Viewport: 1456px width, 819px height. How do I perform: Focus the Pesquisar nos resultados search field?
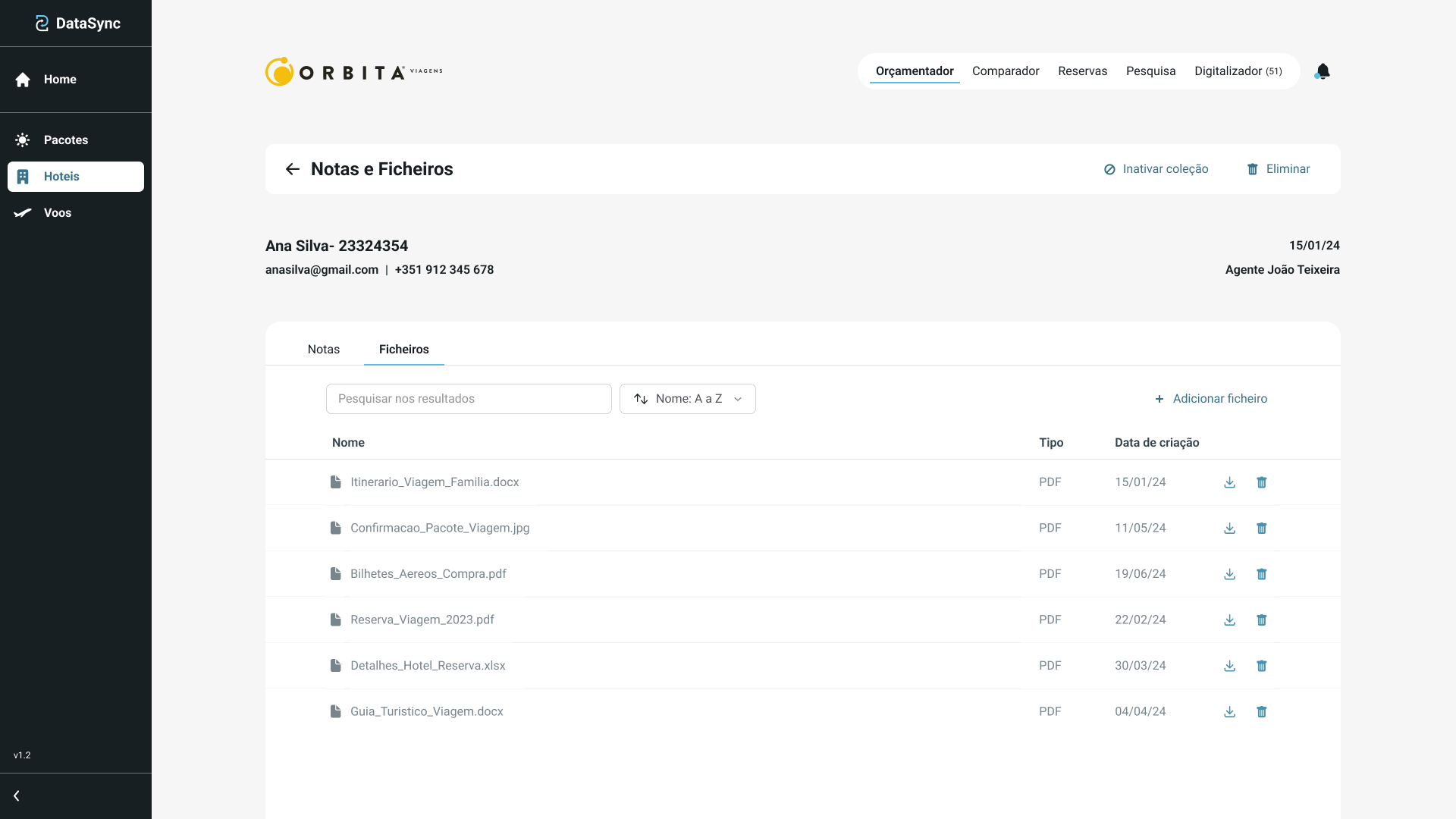point(468,399)
